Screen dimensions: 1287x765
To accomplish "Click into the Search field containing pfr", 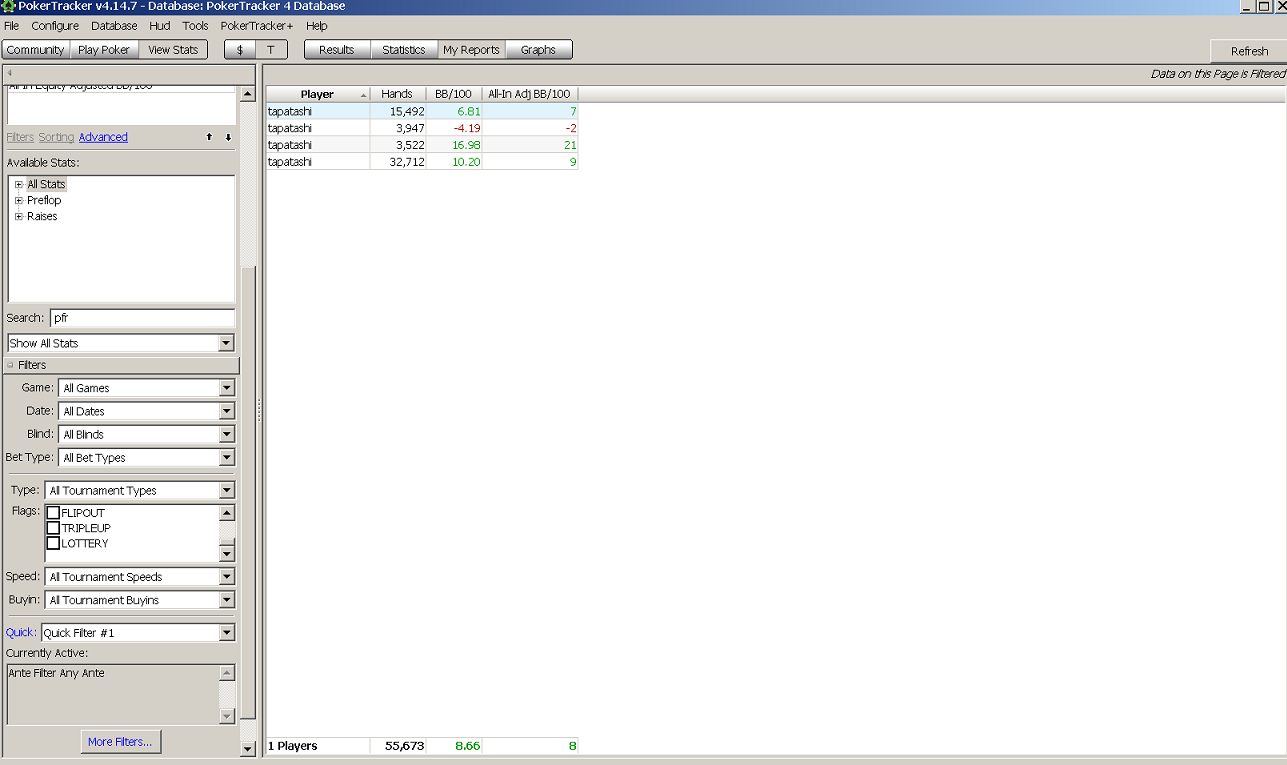I will [141, 318].
